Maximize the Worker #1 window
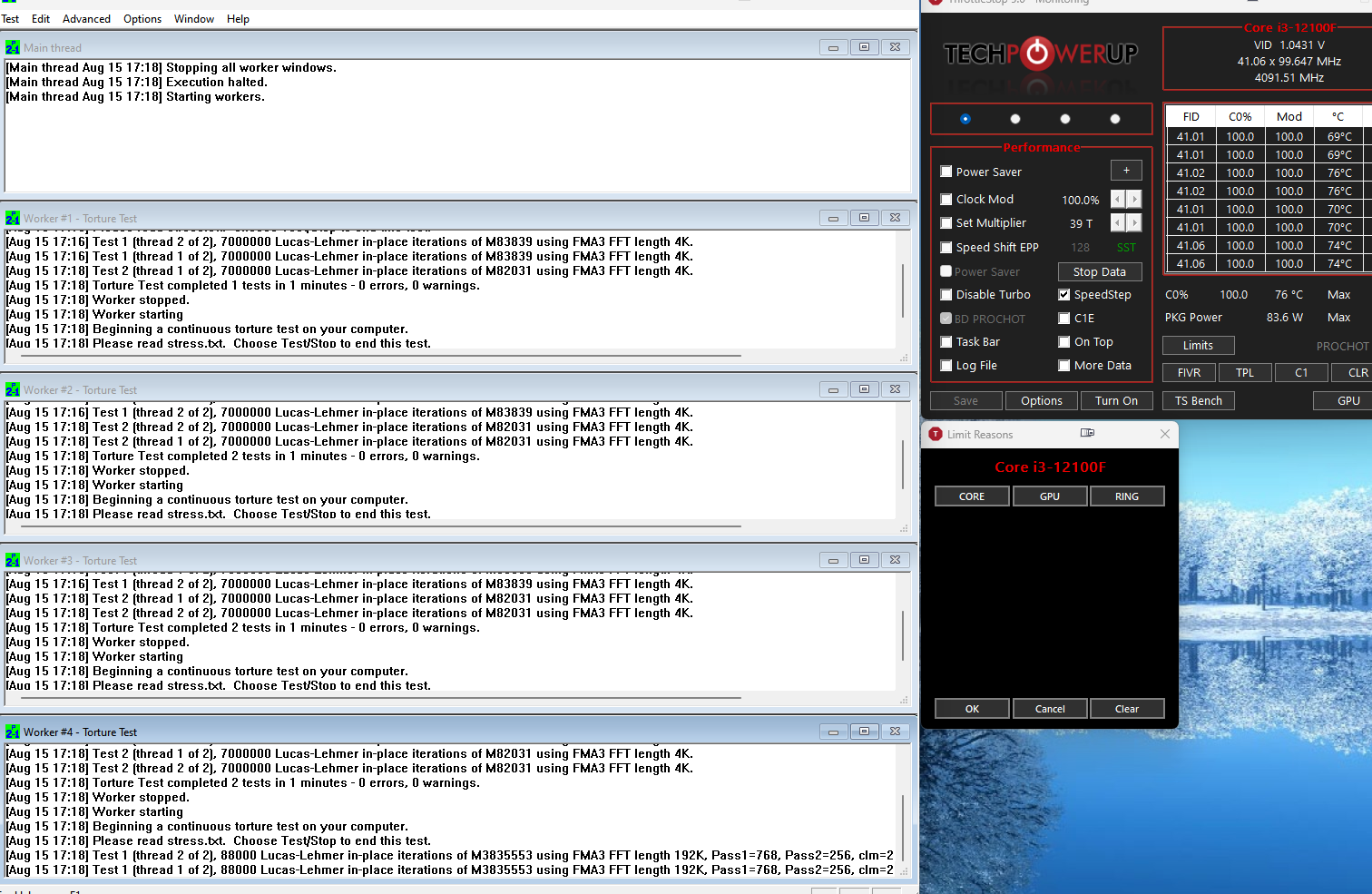 coord(864,218)
